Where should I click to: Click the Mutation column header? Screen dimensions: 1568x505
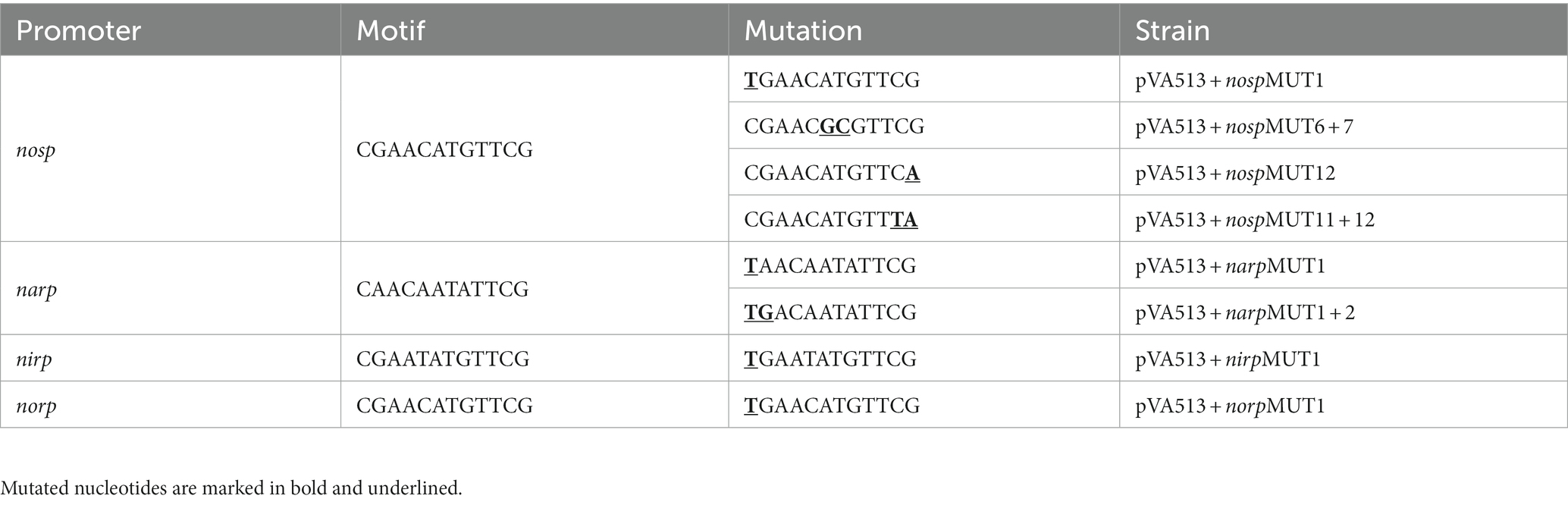803,31
